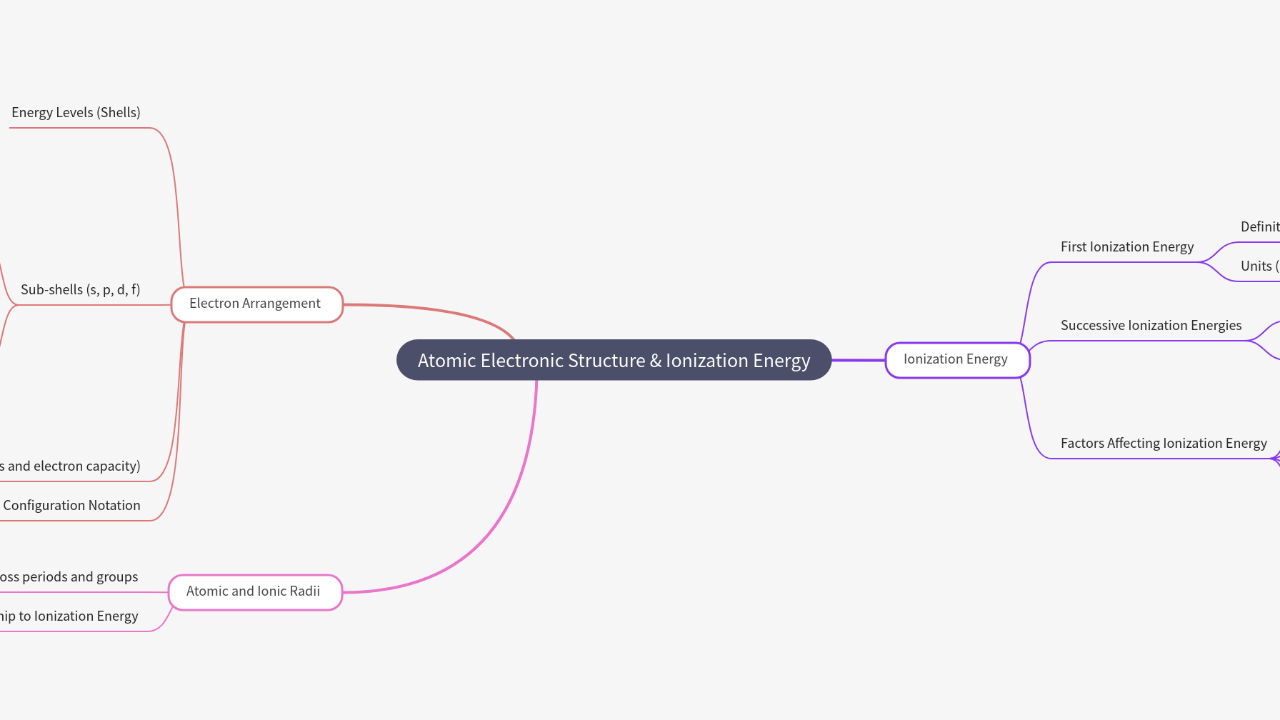Select the Sub-shells (s, p, d, f) topic
1280x720 pixels.
(x=80, y=290)
